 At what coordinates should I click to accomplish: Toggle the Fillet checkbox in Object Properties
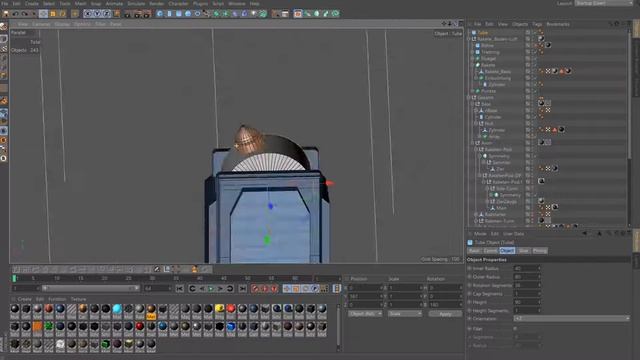(515, 329)
